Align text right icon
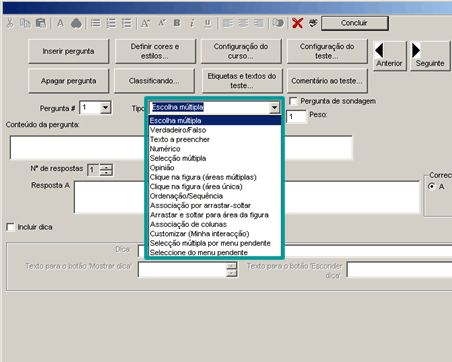452x362 pixels. click(x=259, y=23)
